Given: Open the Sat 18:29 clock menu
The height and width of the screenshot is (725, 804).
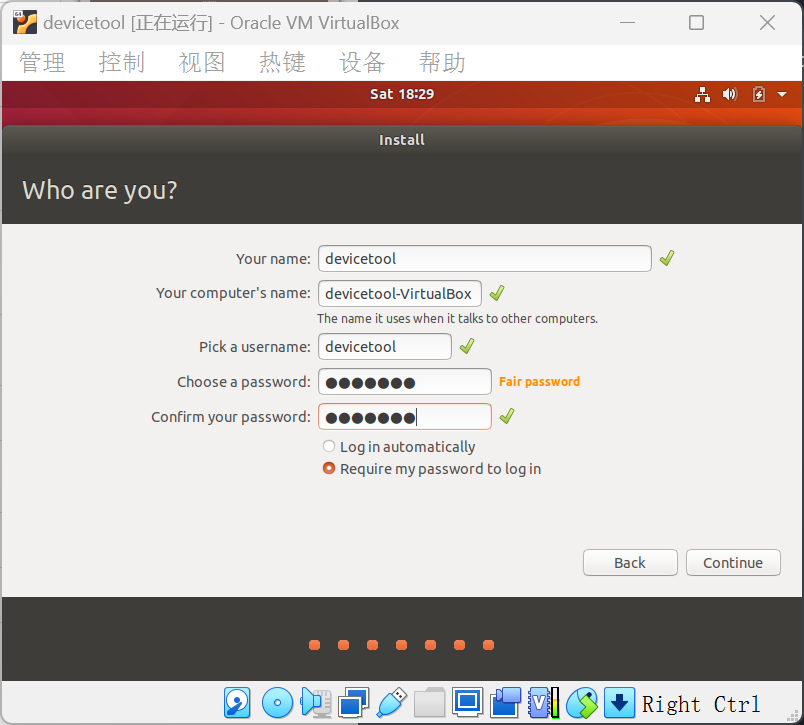Looking at the screenshot, I should 402,94.
